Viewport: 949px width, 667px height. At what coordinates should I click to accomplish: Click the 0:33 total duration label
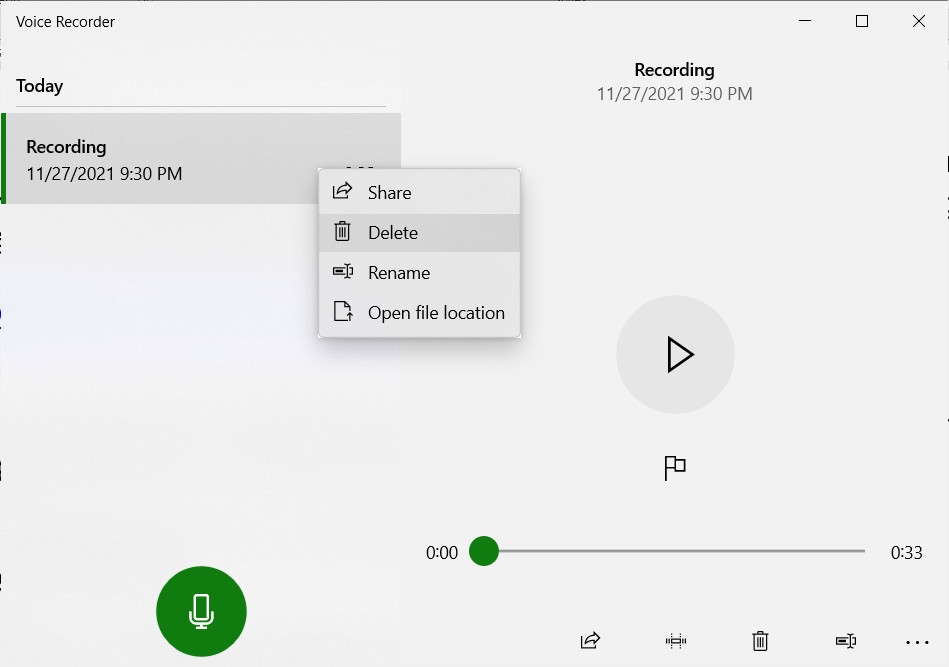[x=906, y=553]
